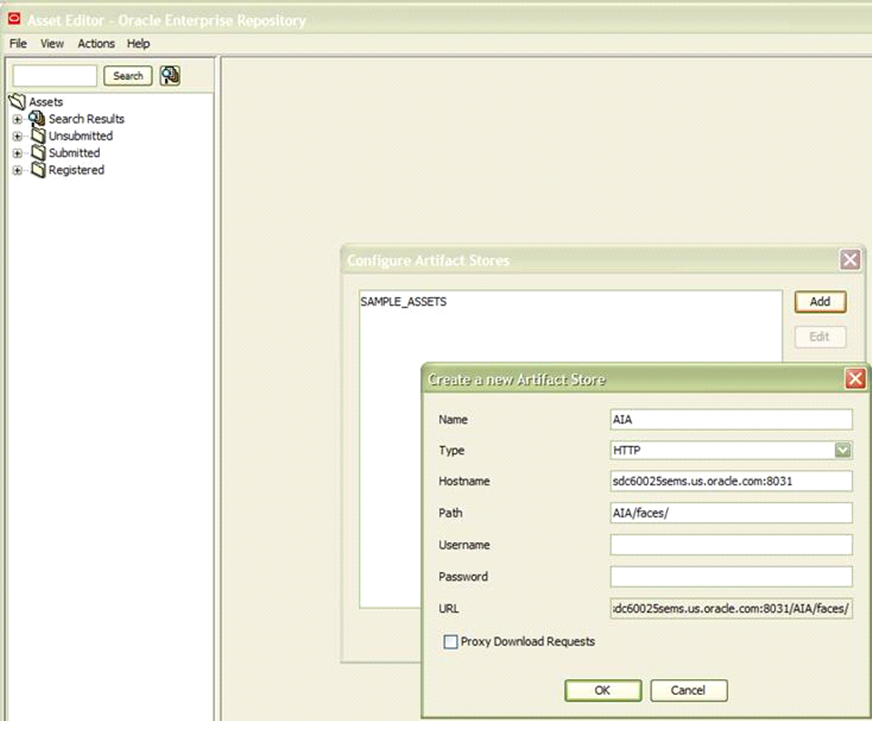Click the empty Username field
This screenshot has width=873, height=741.
731,544
